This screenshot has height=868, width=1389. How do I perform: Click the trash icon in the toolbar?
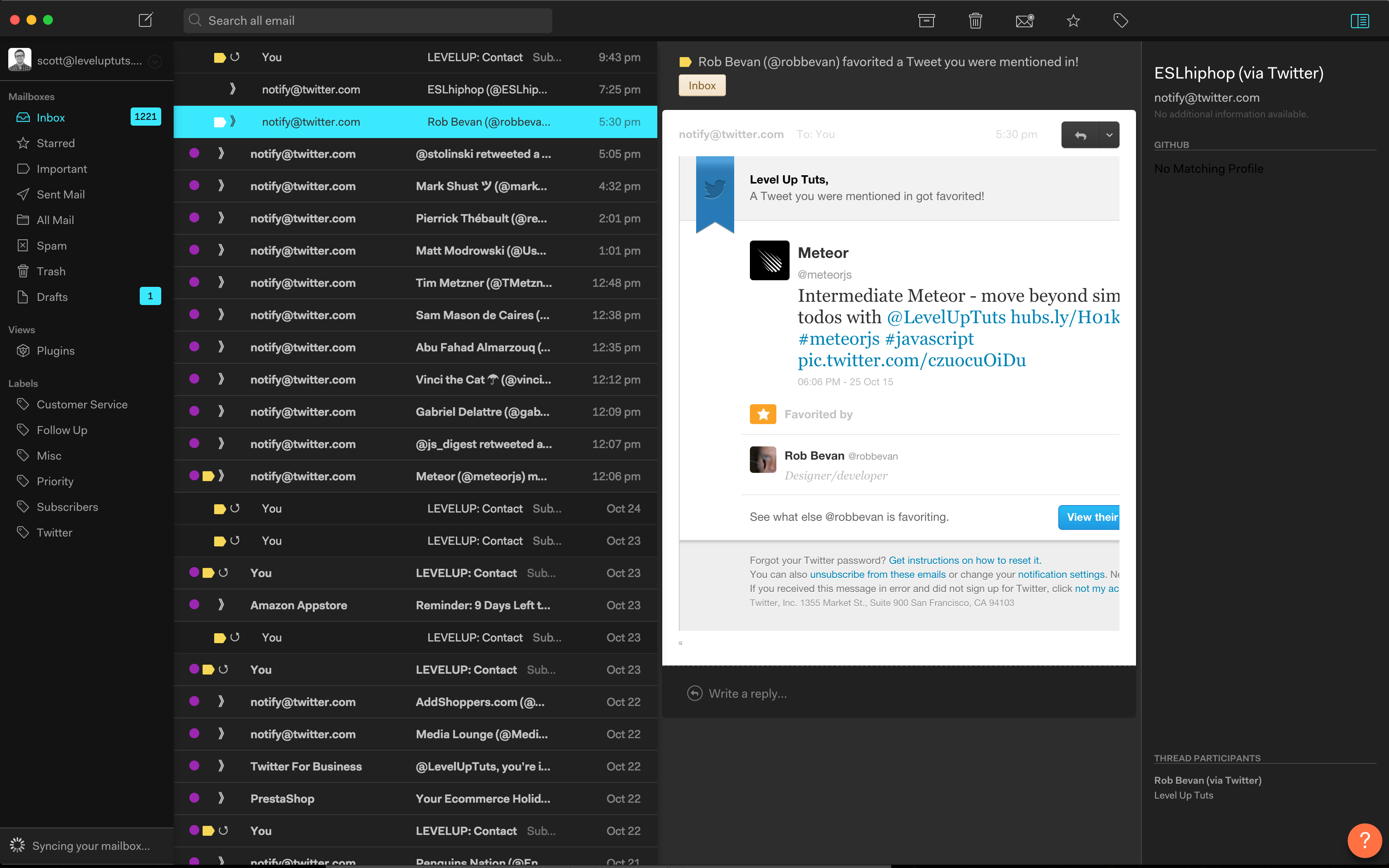pos(975,21)
